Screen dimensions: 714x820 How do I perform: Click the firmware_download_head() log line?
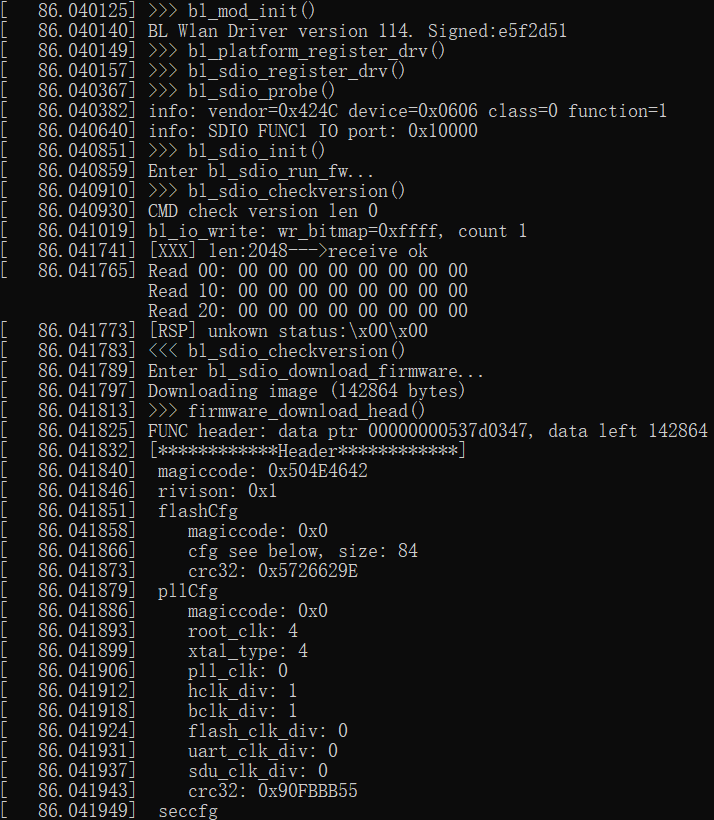287,411
